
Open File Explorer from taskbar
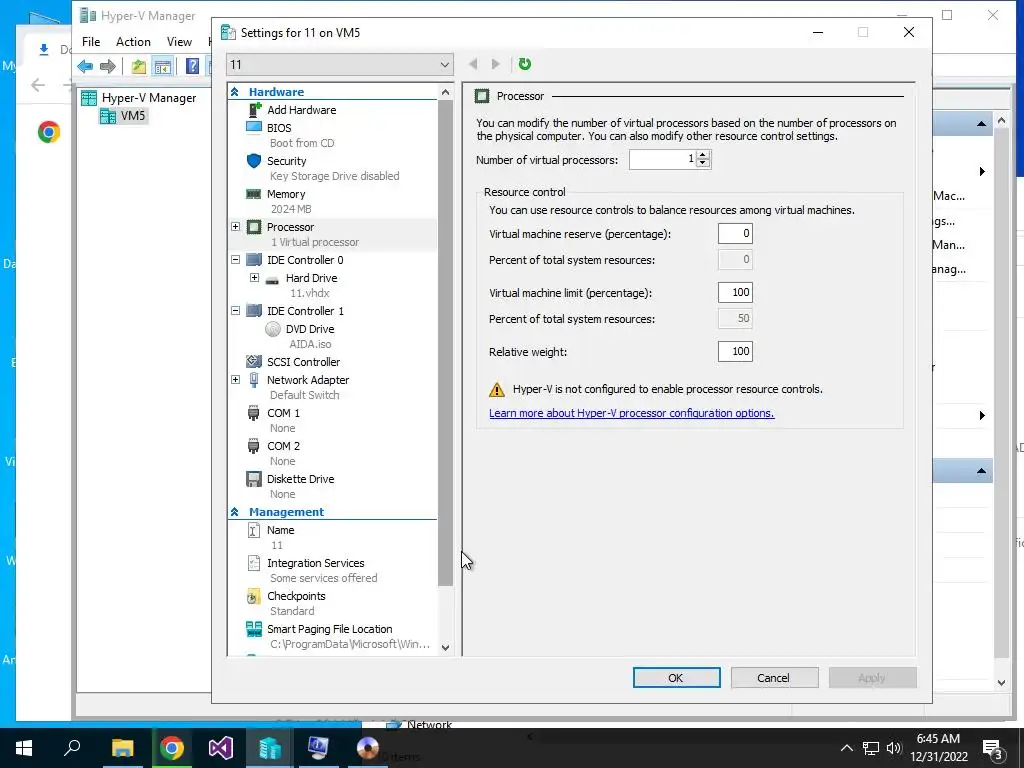[x=122, y=748]
